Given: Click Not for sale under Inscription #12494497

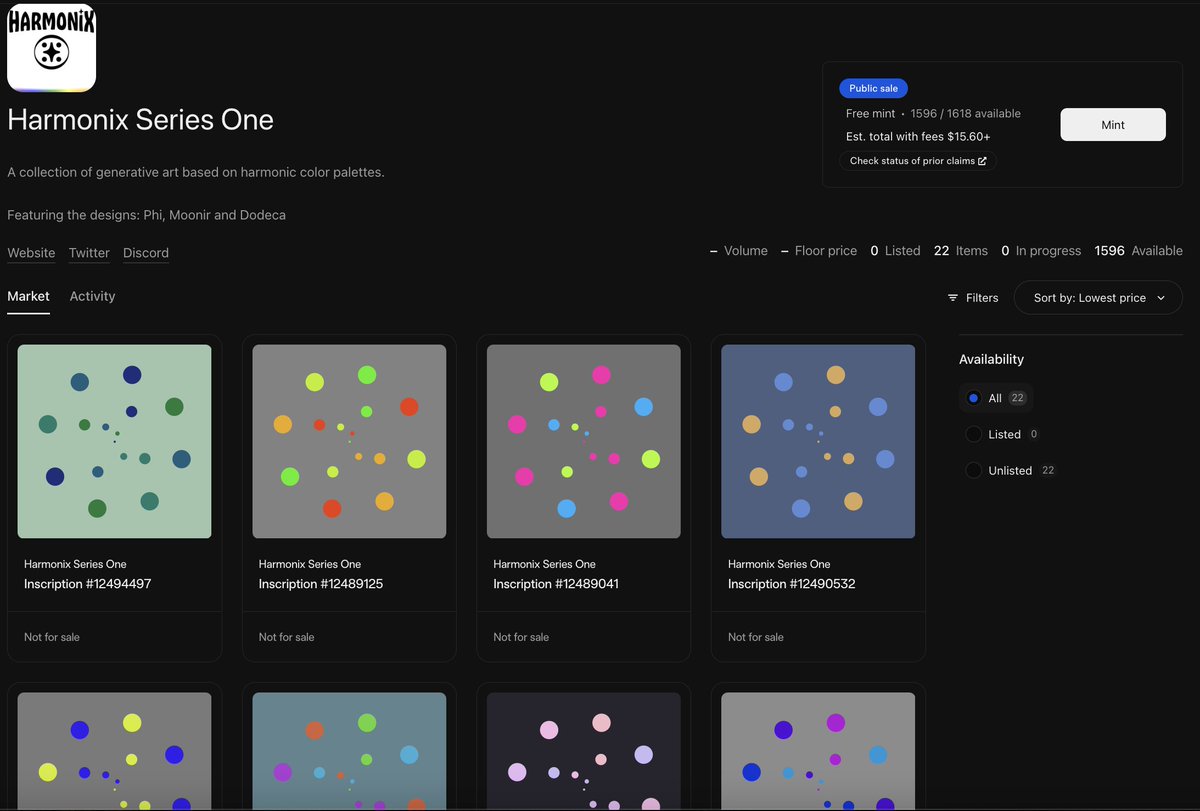Looking at the screenshot, I should coord(52,637).
